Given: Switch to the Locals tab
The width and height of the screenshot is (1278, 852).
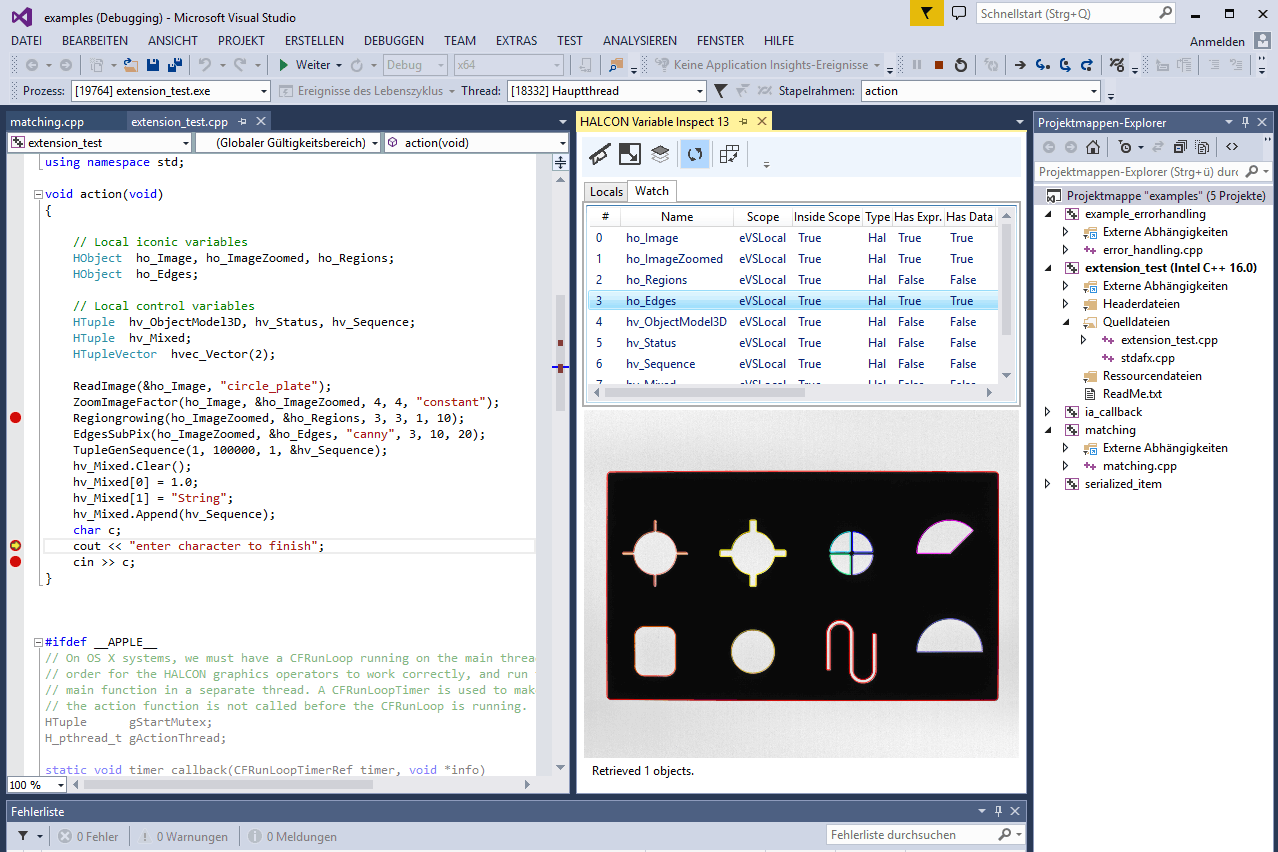Looking at the screenshot, I should click(x=606, y=191).
